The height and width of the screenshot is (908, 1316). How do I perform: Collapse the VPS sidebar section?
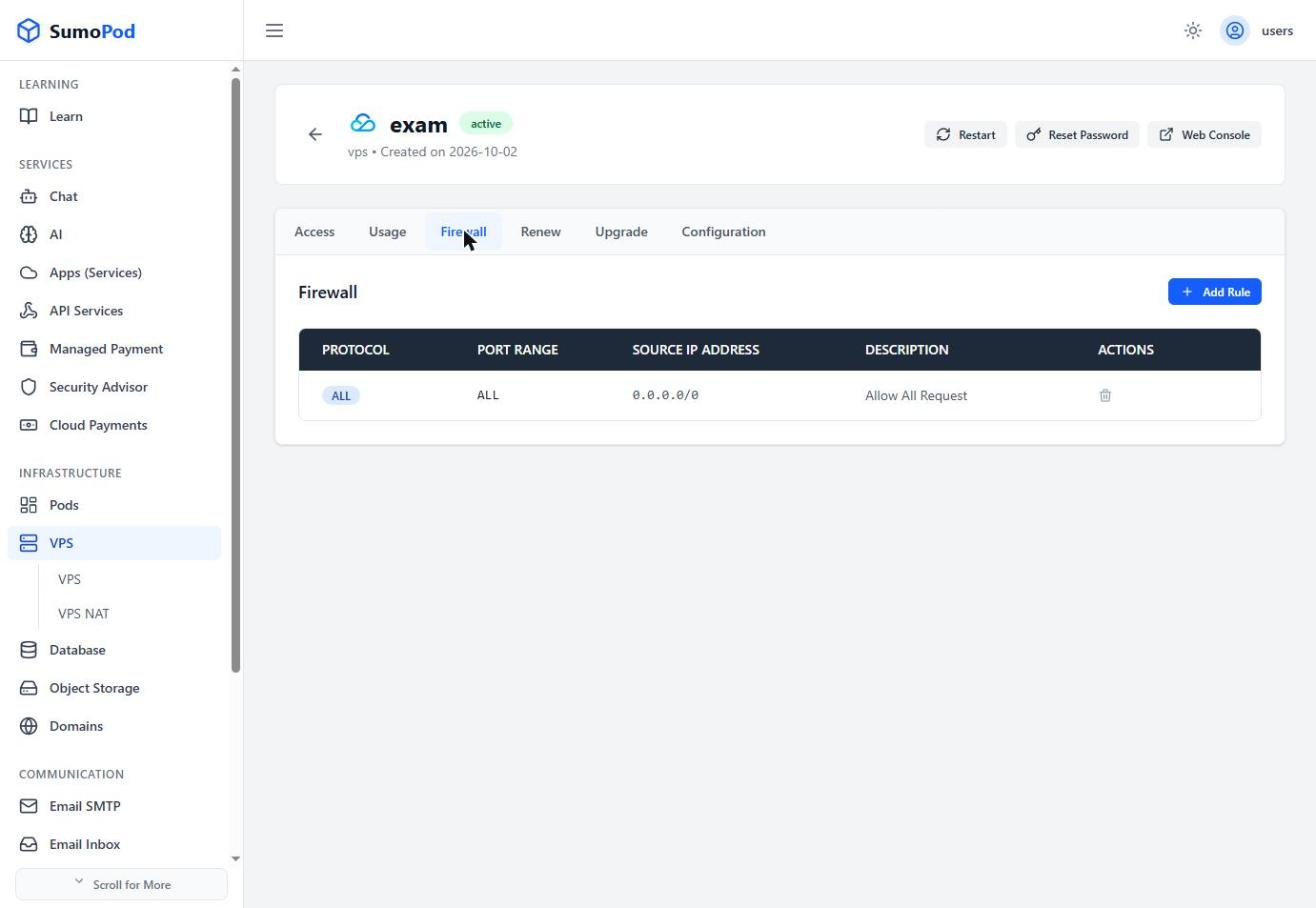pyautogui.click(x=114, y=543)
